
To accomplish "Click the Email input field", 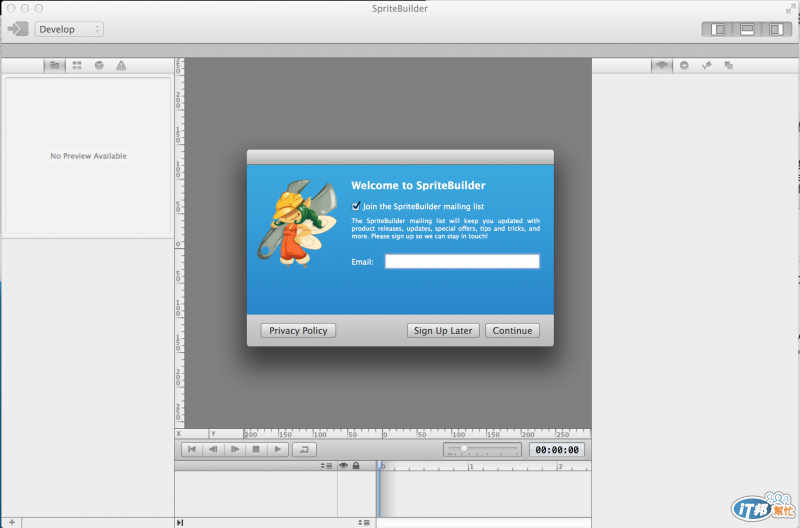I will [462, 261].
